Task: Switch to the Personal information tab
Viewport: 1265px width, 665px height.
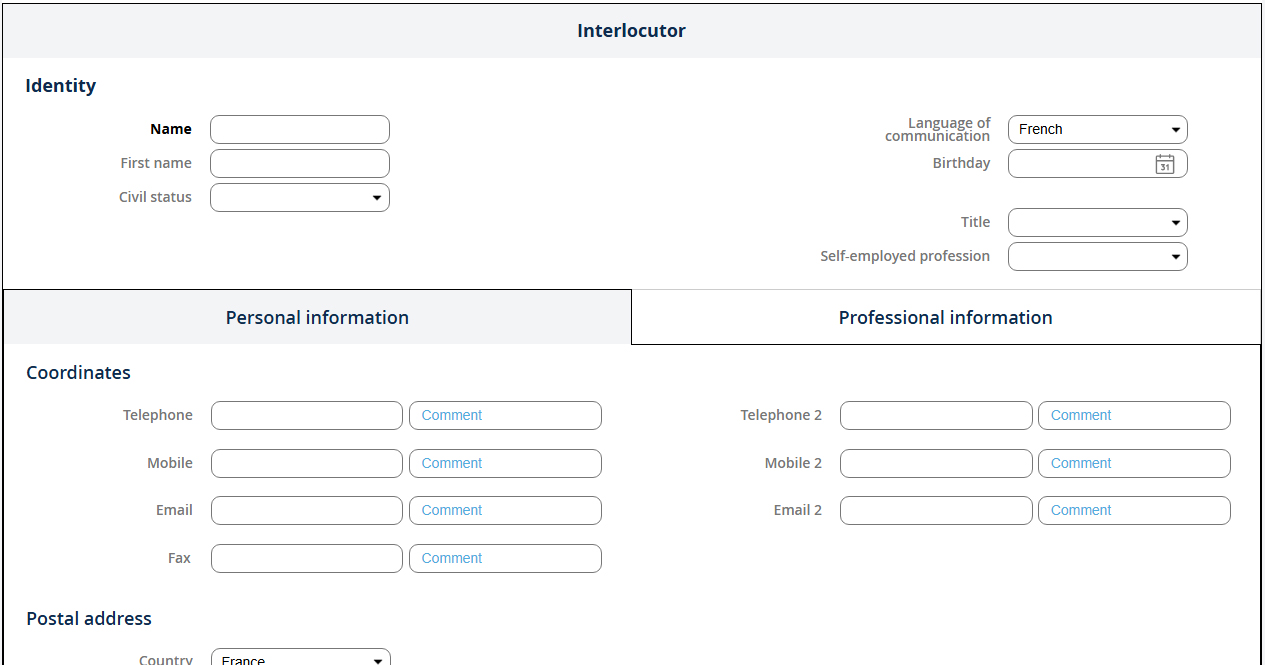Action: 317,318
